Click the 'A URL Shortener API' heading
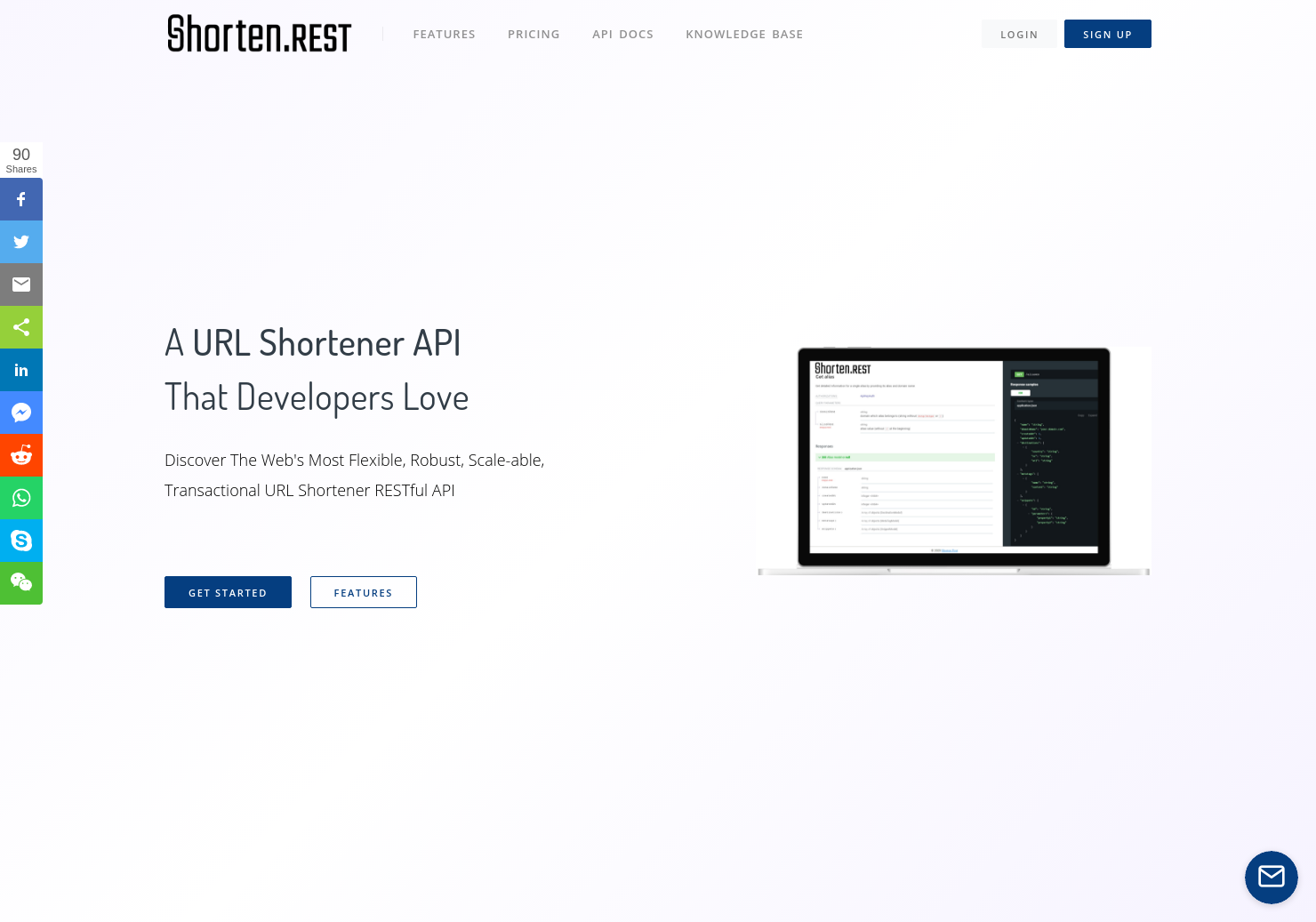The height and width of the screenshot is (922, 1316). pyautogui.click(x=313, y=343)
